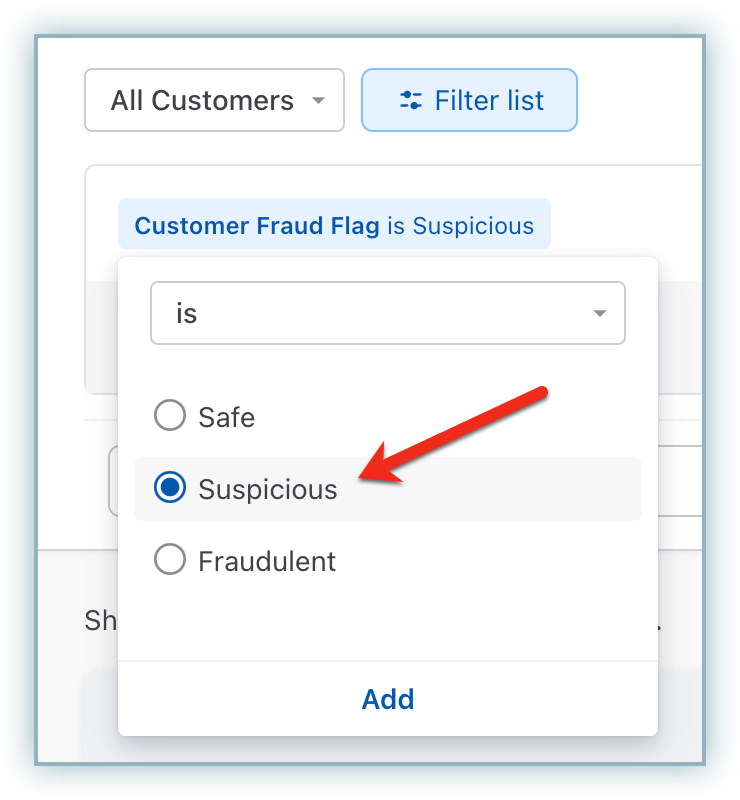
Task: Expand the "is" operator dropdown
Action: coord(387,314)
